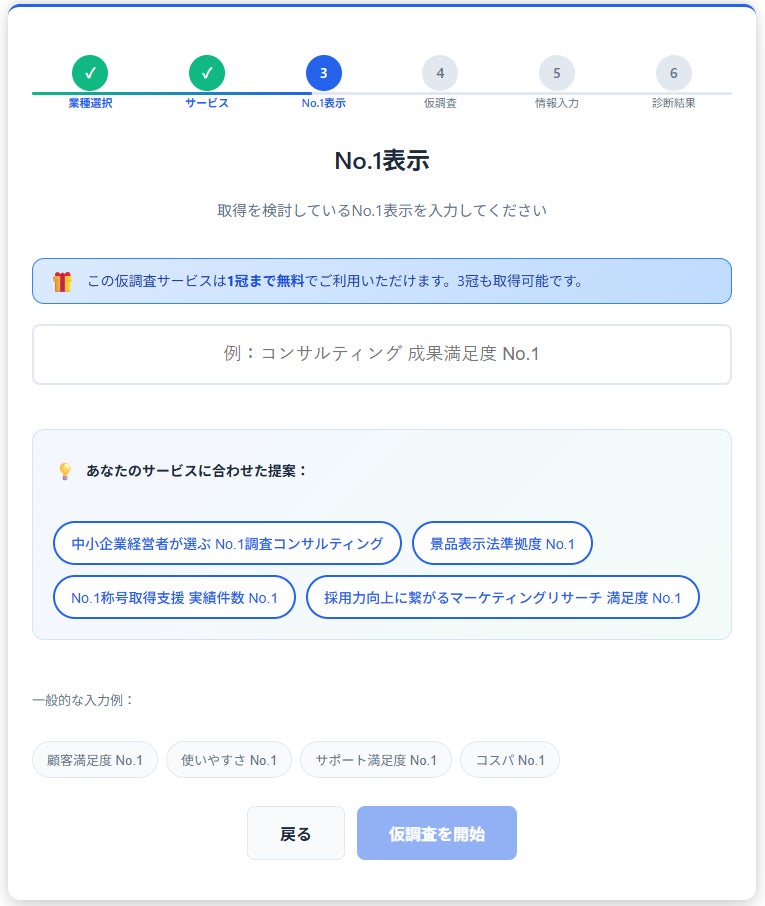Pick the 使いやすさ No.1 example chip
Image resolution: width=765 pixels, height=906 pixels.
coord(229,760)
